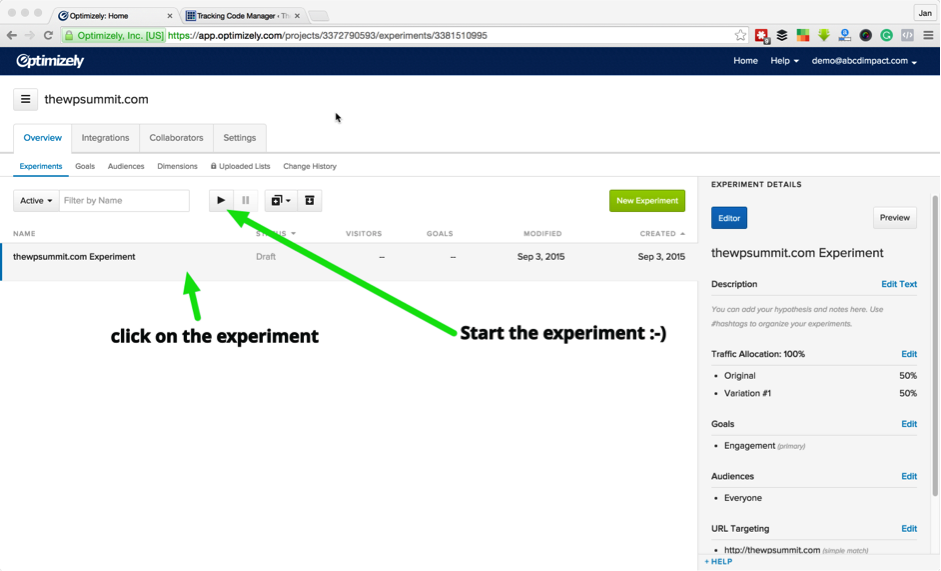The height and width of the screenshot is (571, 941).
Task: Click the NAME column header
Action: click(24, 234)
